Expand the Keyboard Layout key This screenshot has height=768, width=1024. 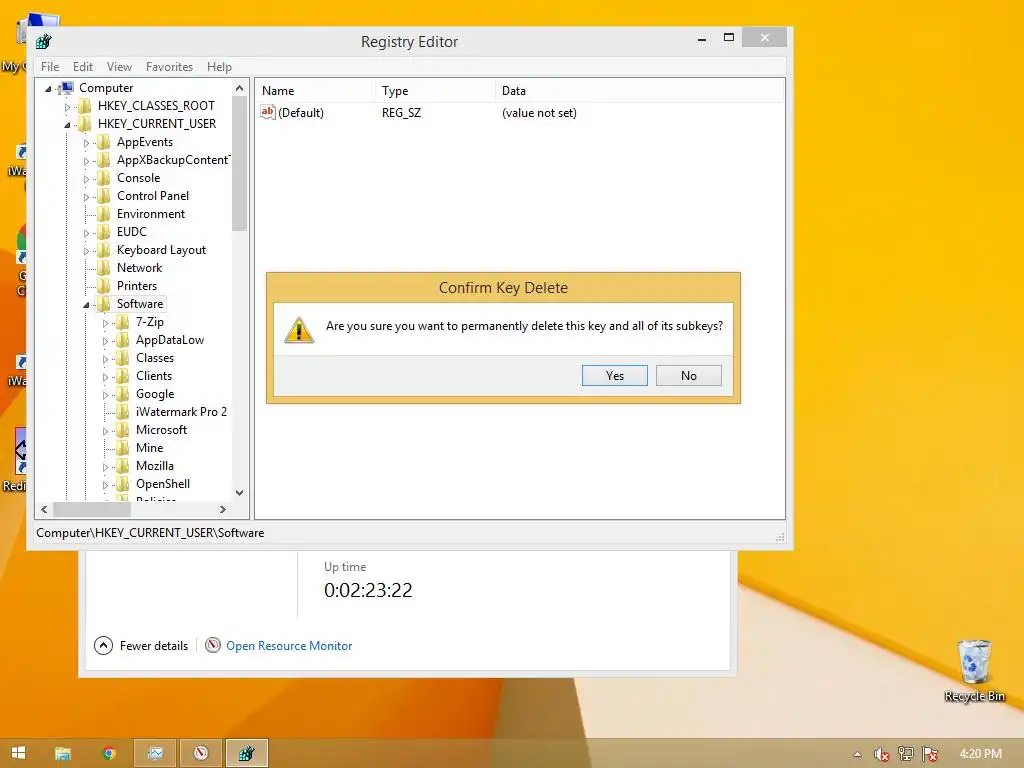click(86, 251)
